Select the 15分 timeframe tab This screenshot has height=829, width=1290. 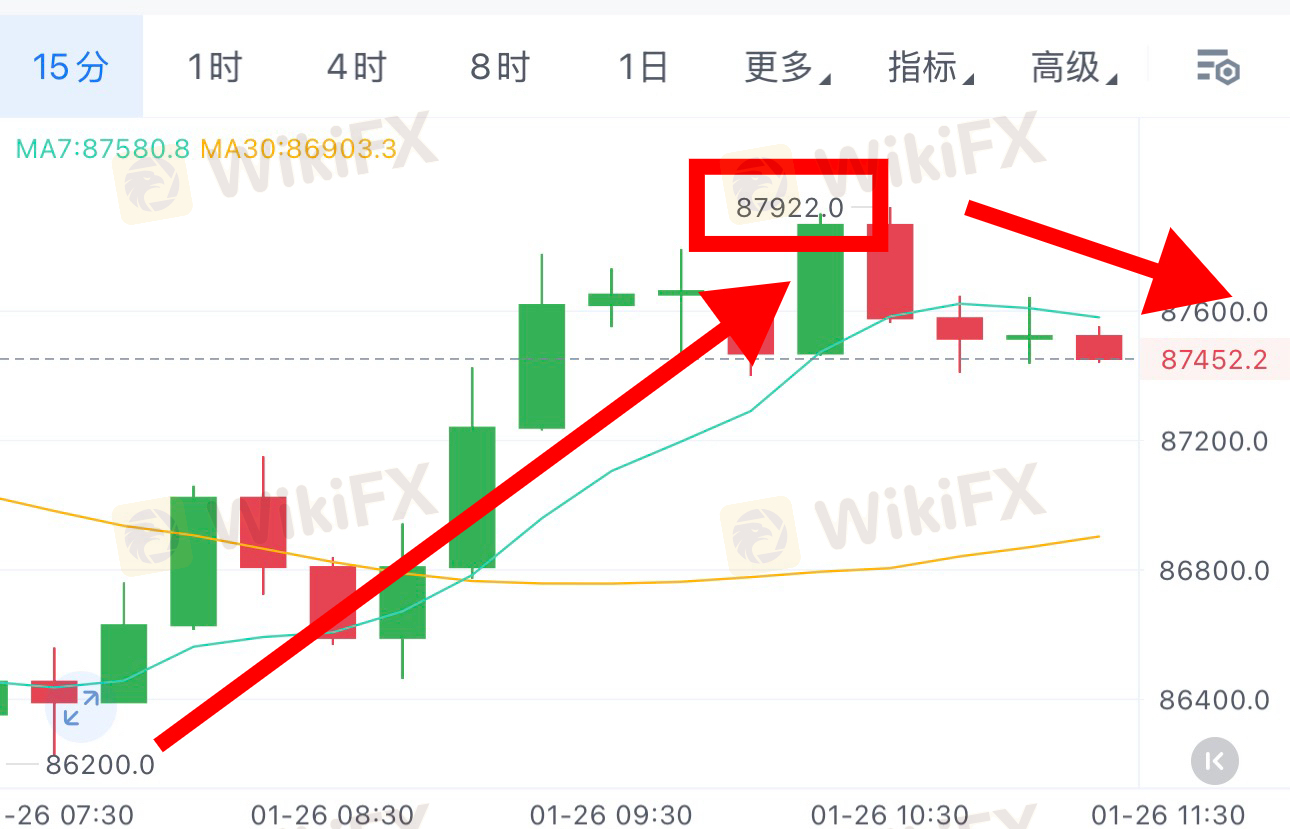pyautogui.click(x=70, y=68)
